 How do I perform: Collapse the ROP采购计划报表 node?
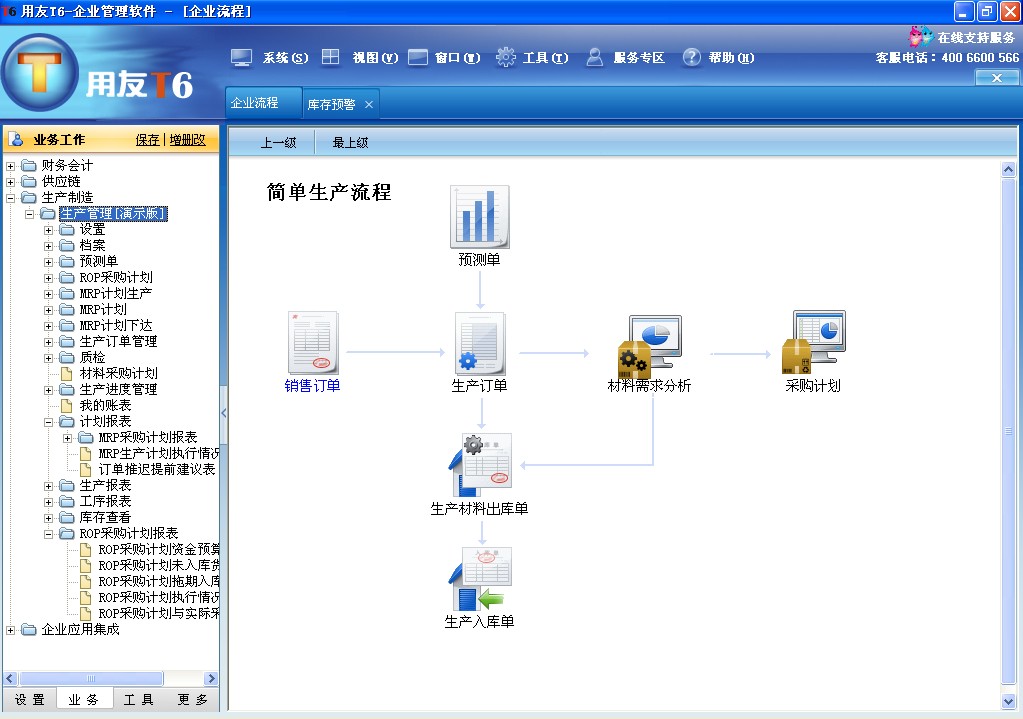(48, 534)
